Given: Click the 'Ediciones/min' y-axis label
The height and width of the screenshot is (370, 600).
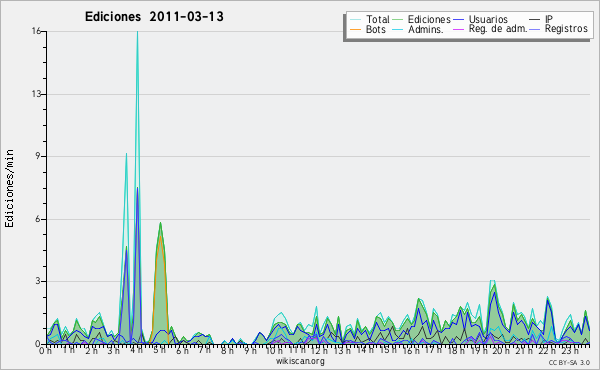Looking at the screenshot, I should coord(9,189).
